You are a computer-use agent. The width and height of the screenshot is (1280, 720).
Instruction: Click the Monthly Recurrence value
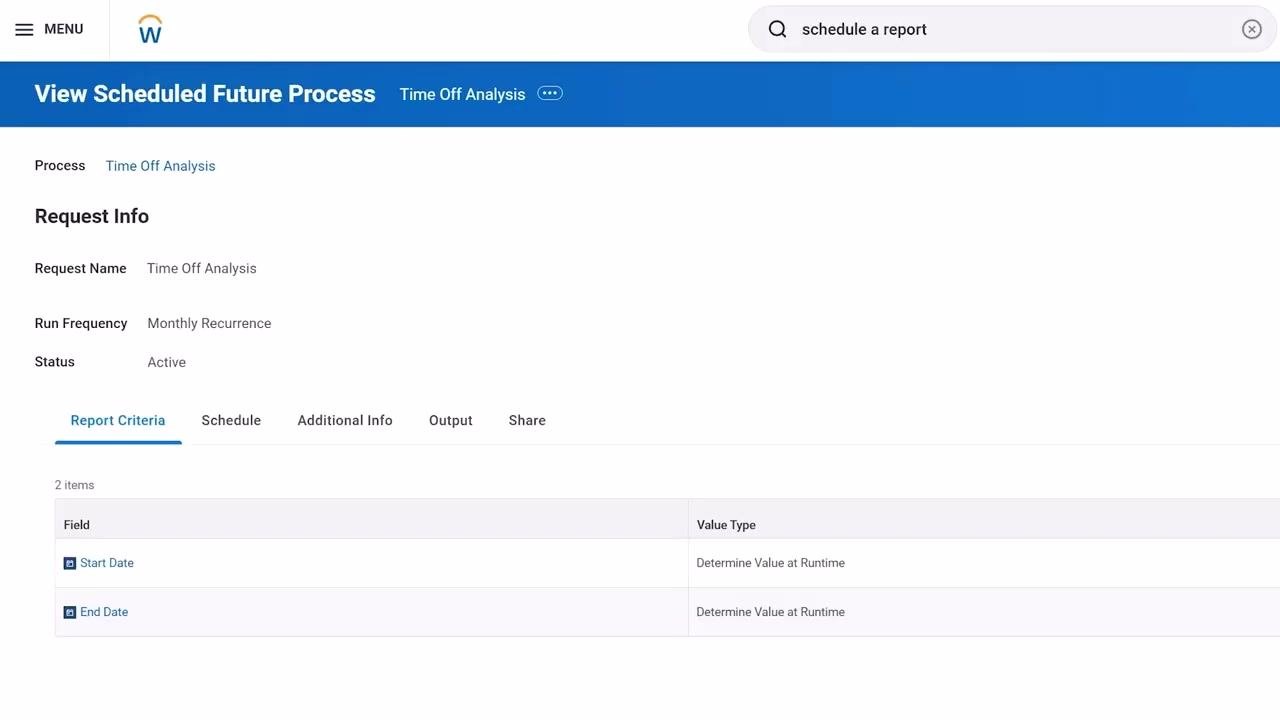pos(209,323)
